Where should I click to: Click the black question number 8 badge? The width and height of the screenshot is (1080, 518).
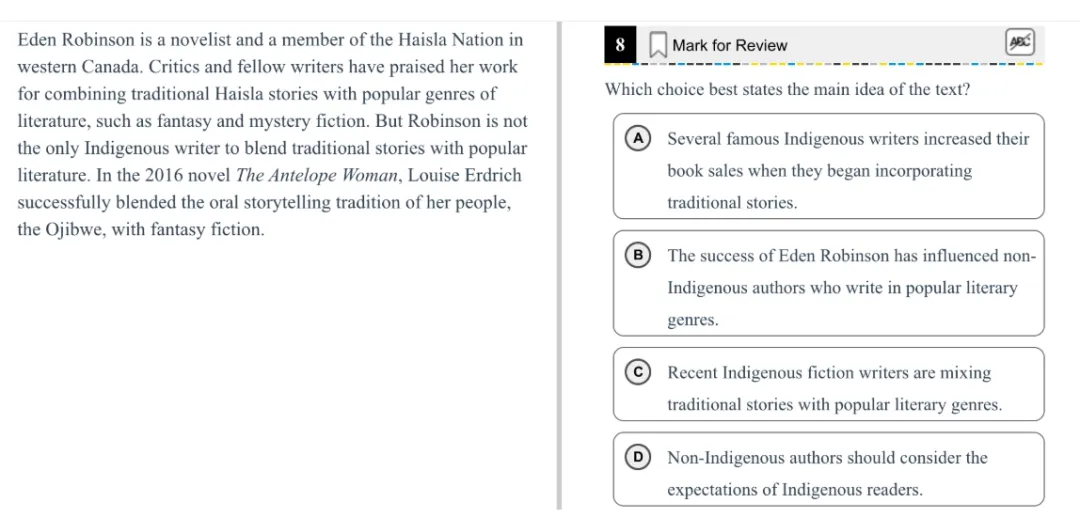pos(620,45)
